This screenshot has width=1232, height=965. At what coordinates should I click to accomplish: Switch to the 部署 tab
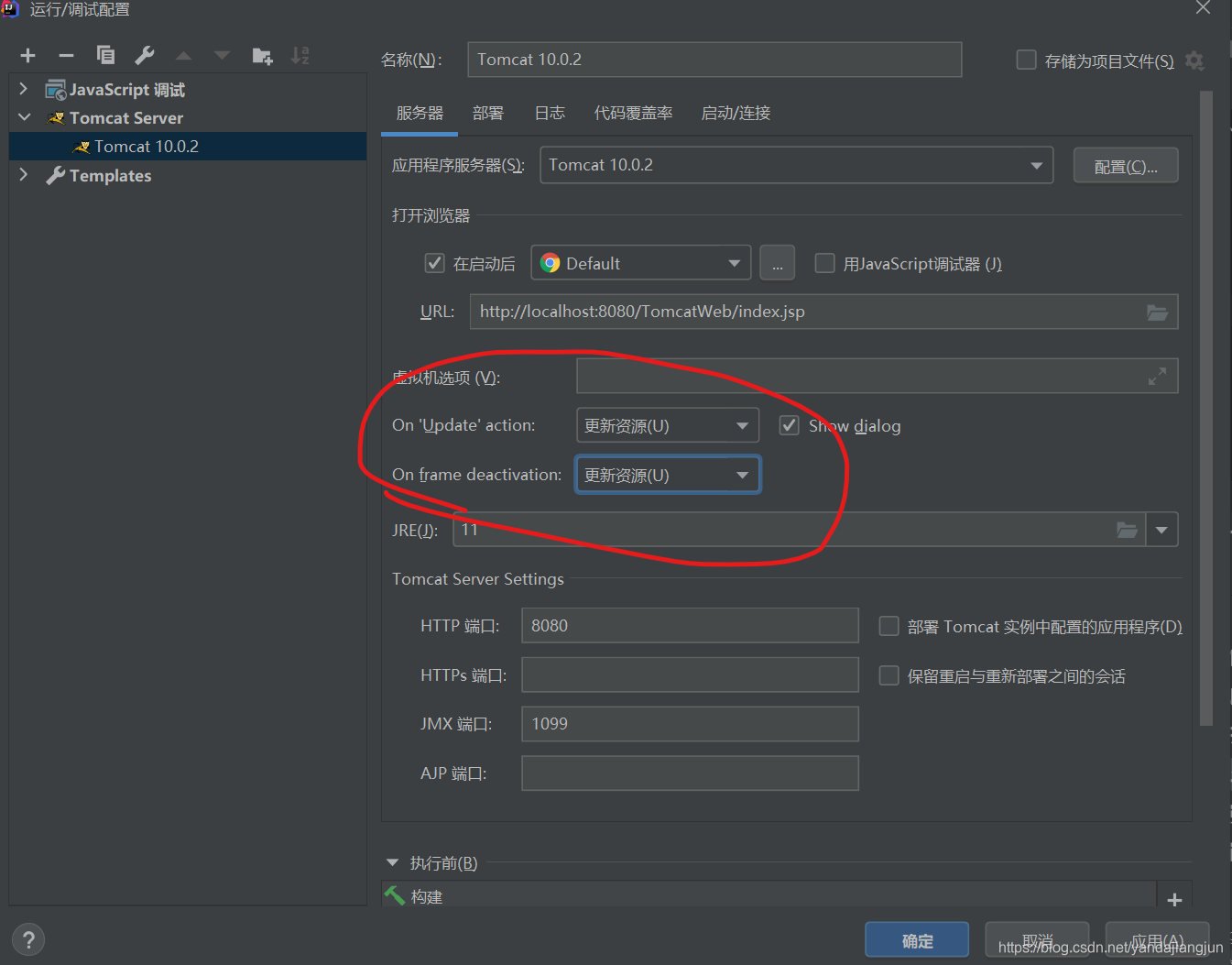click(488, 113)
